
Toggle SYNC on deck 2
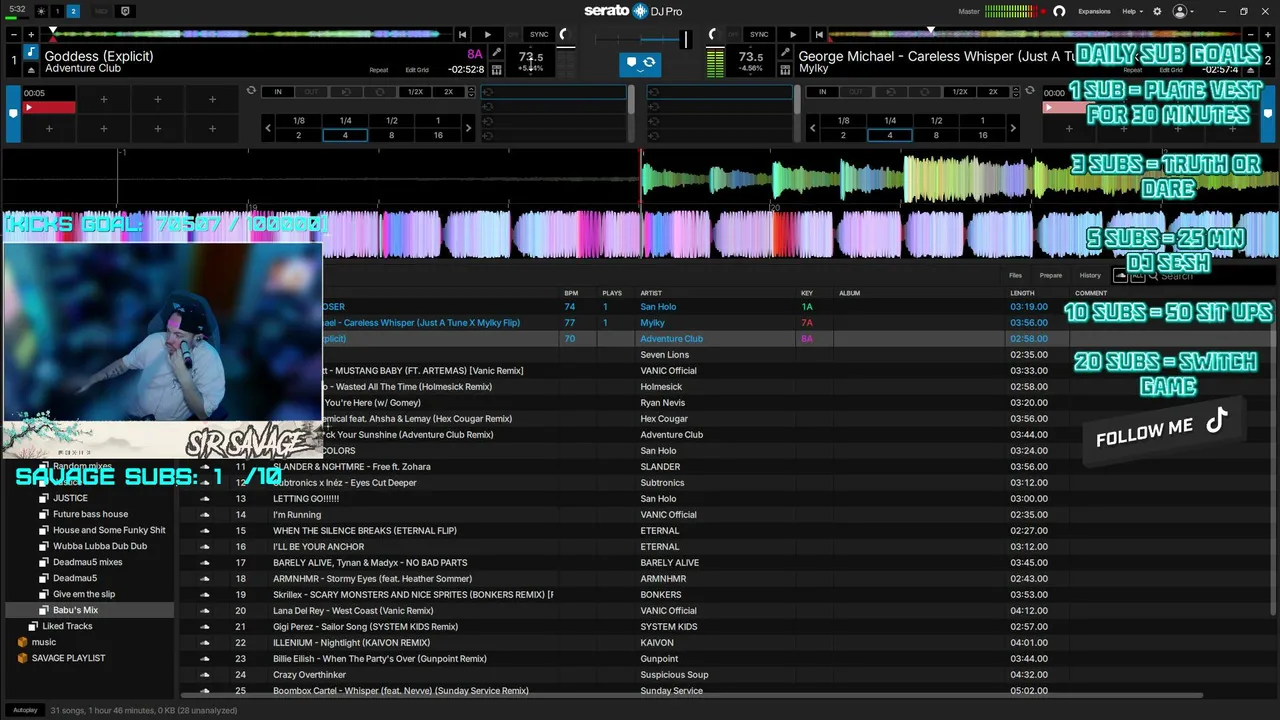(x=759, y=35)
